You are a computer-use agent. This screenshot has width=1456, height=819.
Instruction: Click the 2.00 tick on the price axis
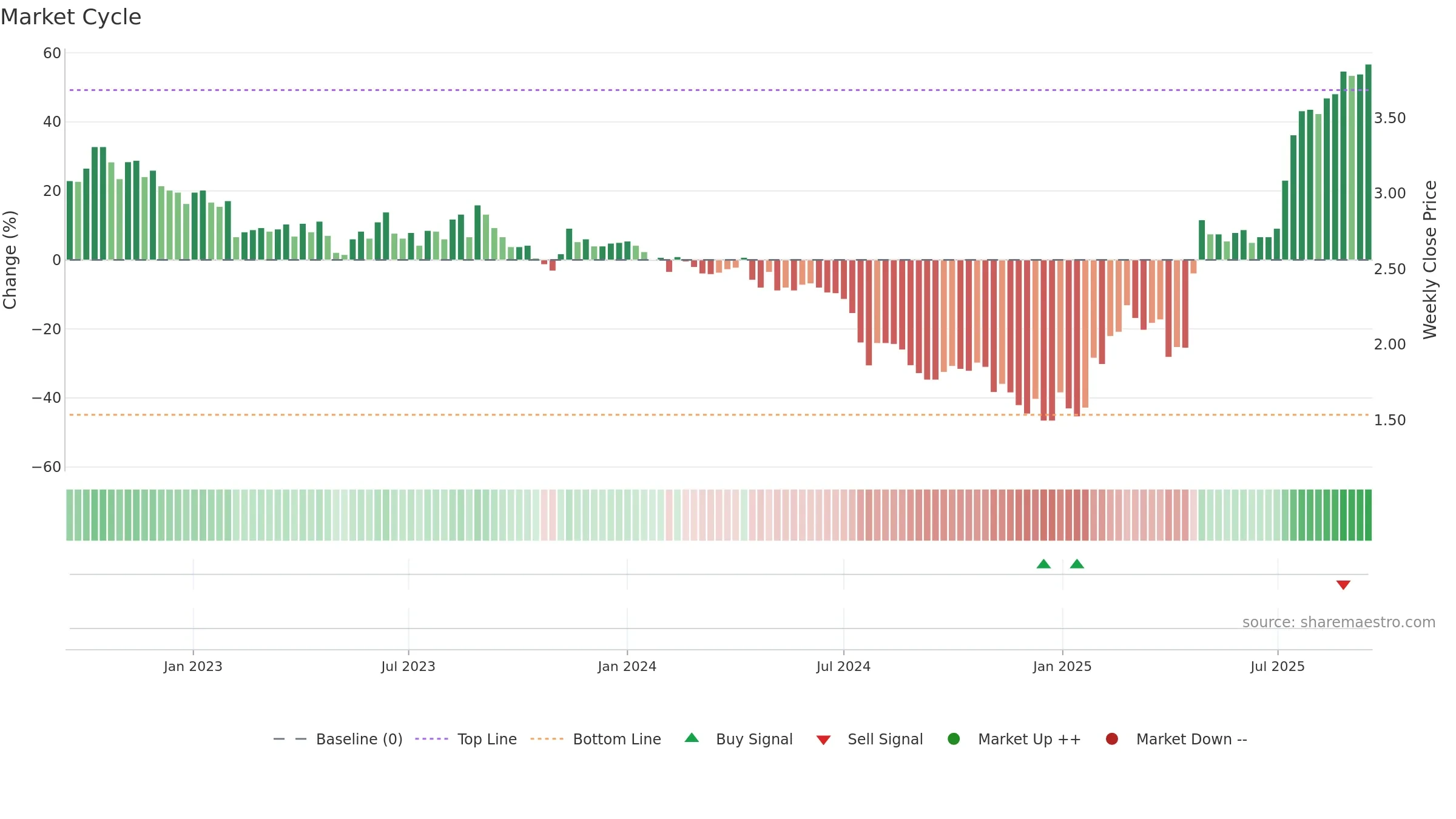(x=1390, y=345)
